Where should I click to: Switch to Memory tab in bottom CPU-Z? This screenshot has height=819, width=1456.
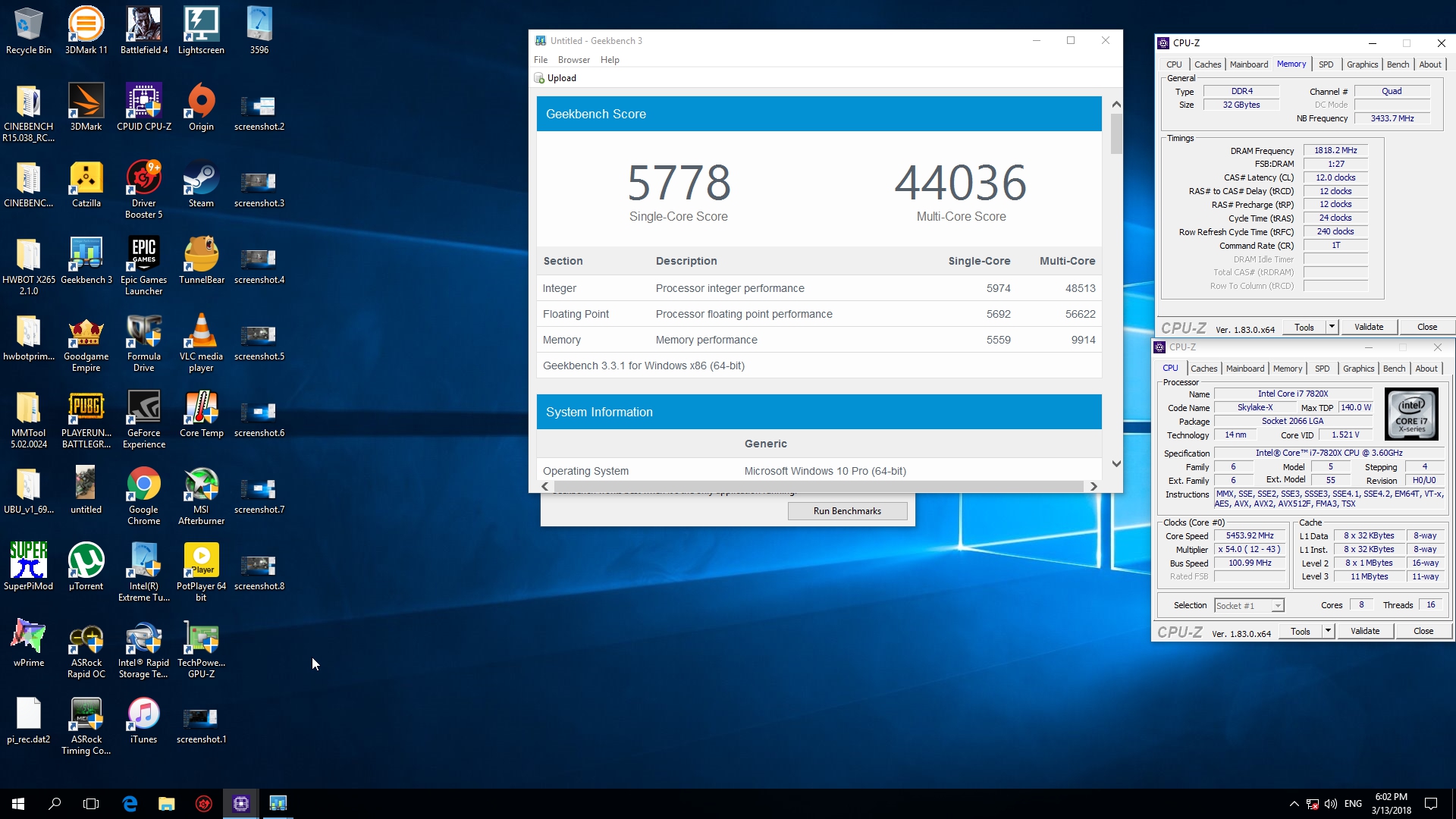click(1288, 369)
